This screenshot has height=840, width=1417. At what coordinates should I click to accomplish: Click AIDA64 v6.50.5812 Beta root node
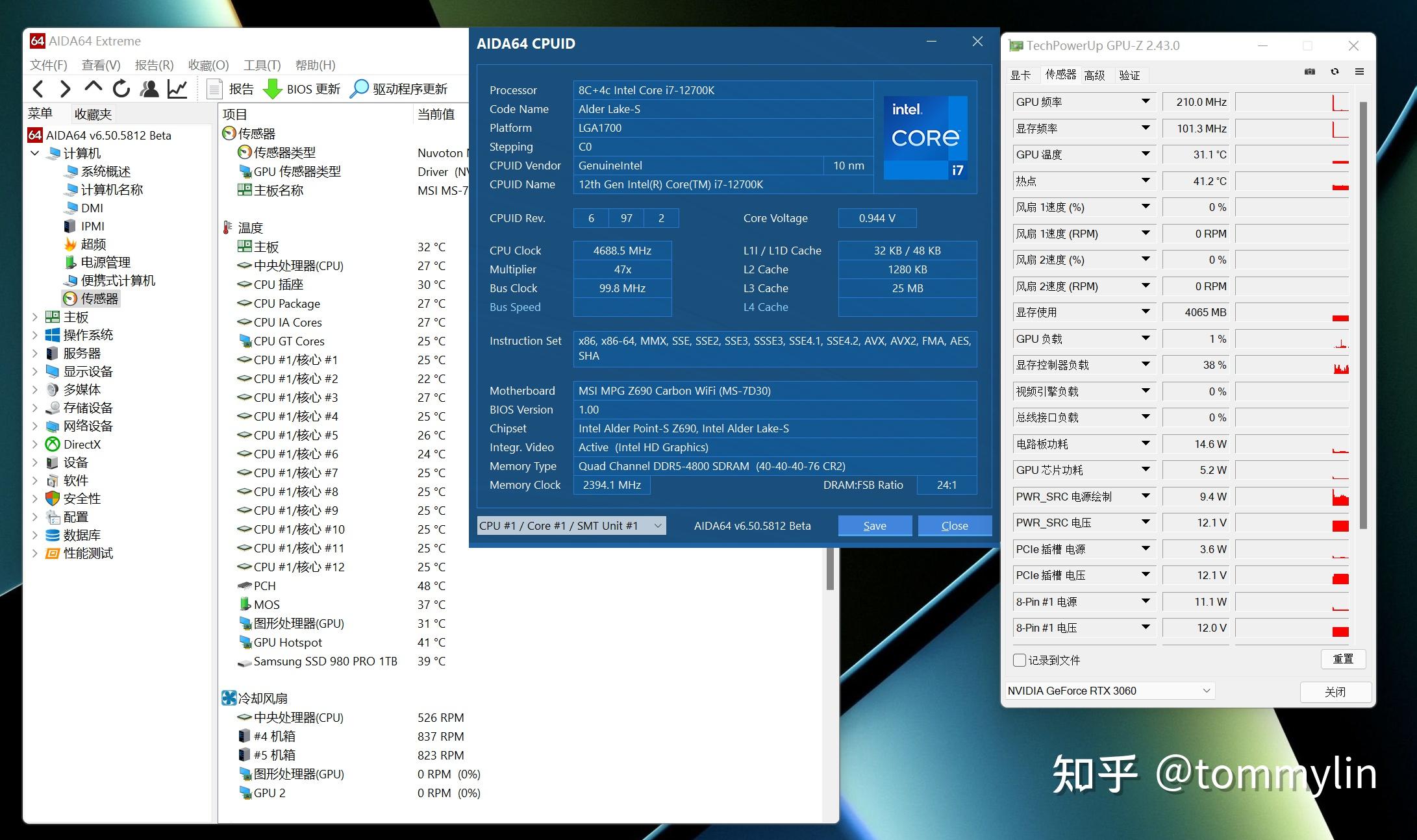point(100,135)
